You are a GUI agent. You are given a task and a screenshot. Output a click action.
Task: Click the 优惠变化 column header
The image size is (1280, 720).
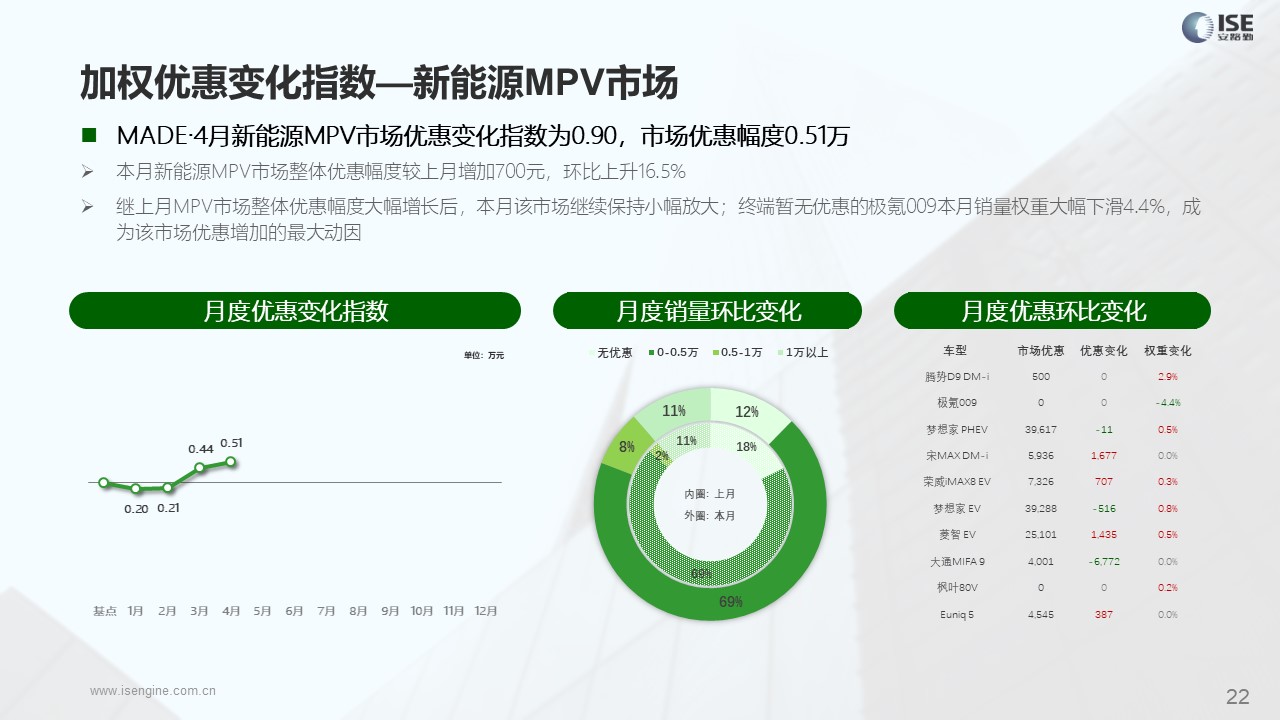pyautogui.click(x=1104, y=351)
